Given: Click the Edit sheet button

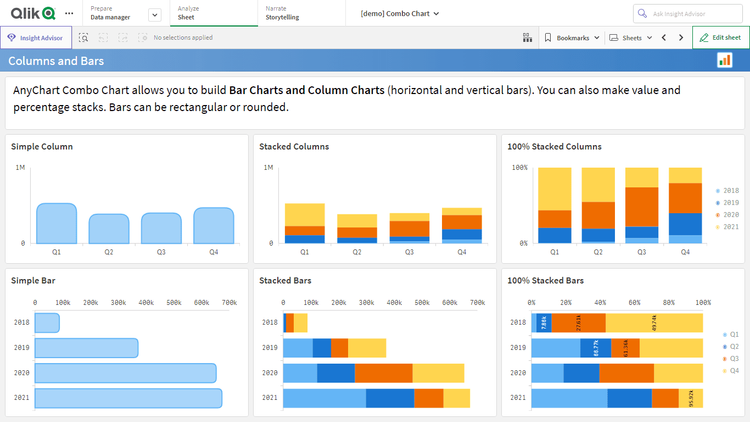Looking at the screenshot, I should click(x=720, y=37).
